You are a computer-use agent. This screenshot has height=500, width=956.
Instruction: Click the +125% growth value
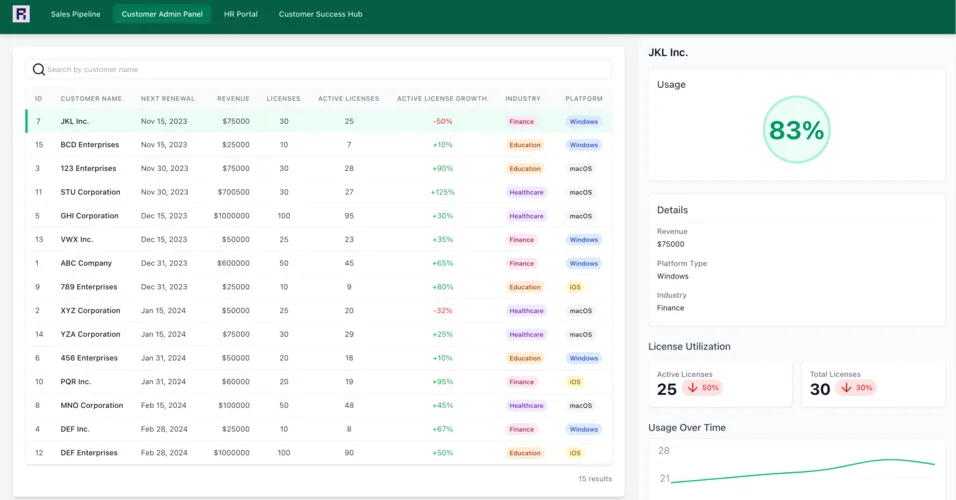point(443,192)
